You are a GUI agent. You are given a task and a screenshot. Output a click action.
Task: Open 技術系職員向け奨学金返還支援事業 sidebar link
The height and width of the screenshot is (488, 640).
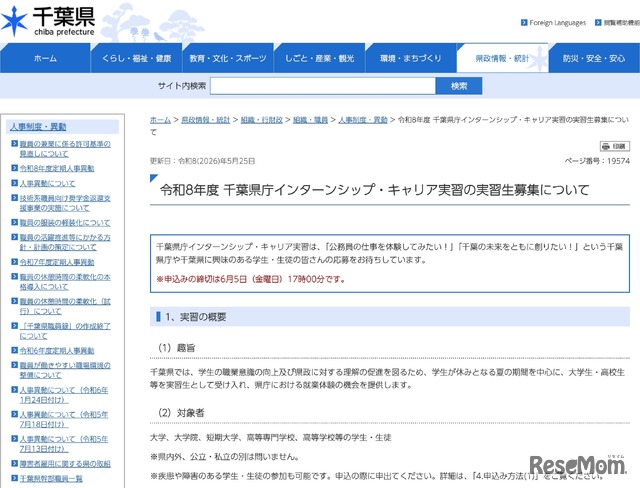(65, 203)
